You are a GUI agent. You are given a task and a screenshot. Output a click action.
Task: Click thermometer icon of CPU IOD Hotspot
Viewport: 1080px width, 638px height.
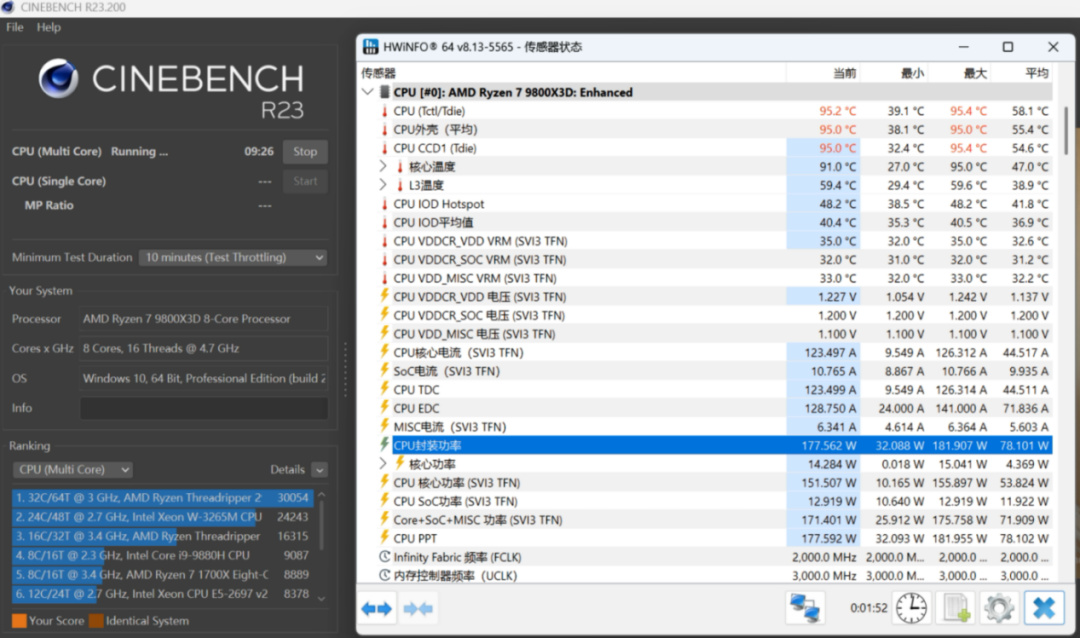(x=384, y=204)
